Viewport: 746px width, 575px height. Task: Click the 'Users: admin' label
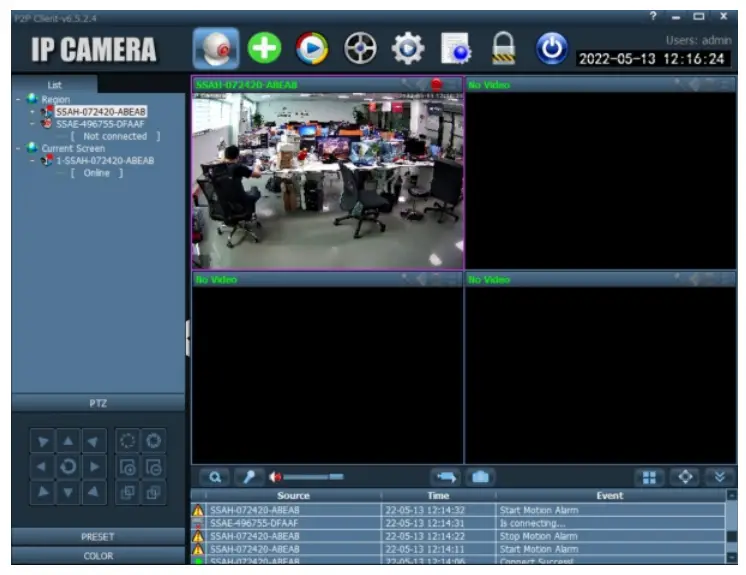(x=698, y=40)
